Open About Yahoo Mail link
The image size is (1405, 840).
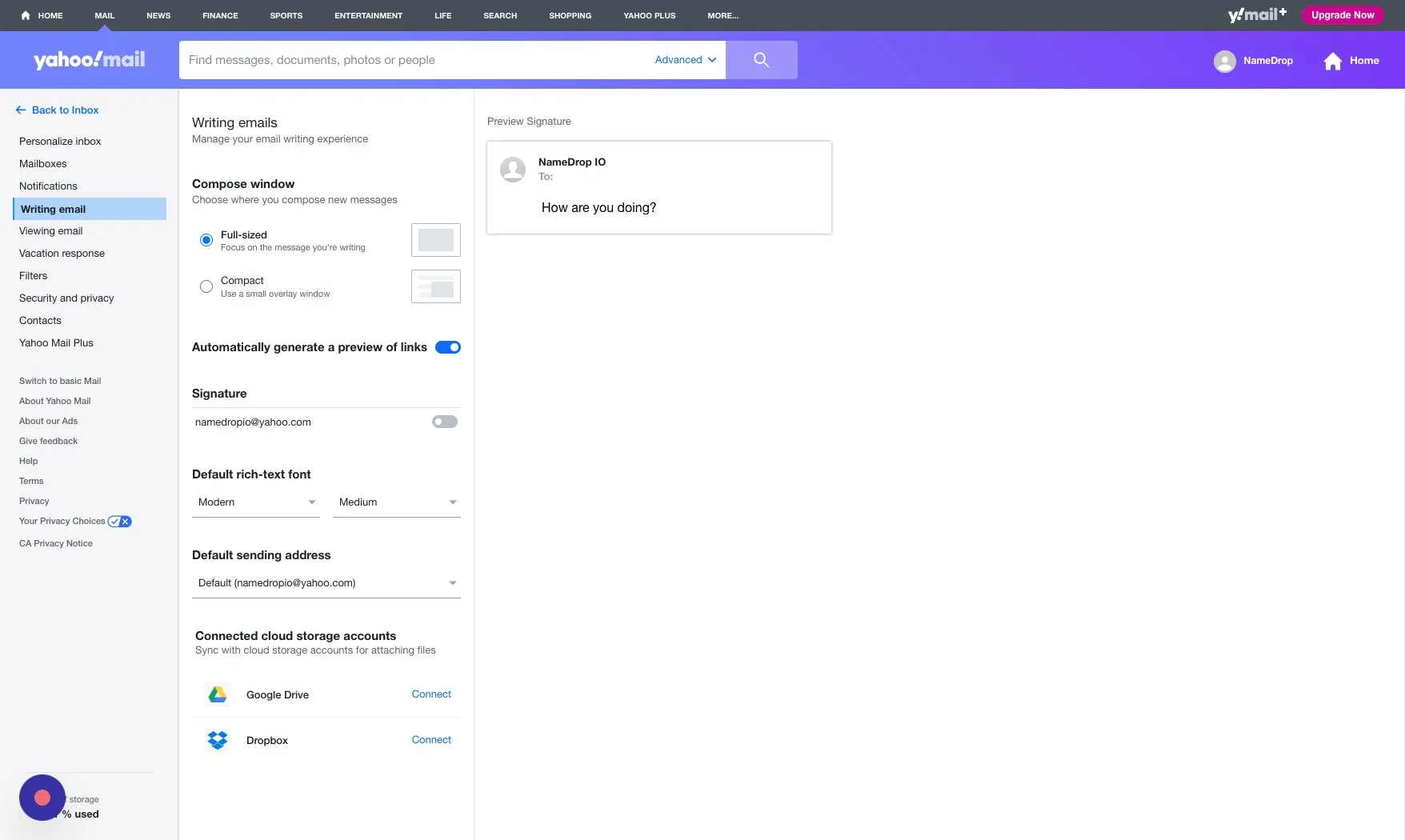click(55, 402)
